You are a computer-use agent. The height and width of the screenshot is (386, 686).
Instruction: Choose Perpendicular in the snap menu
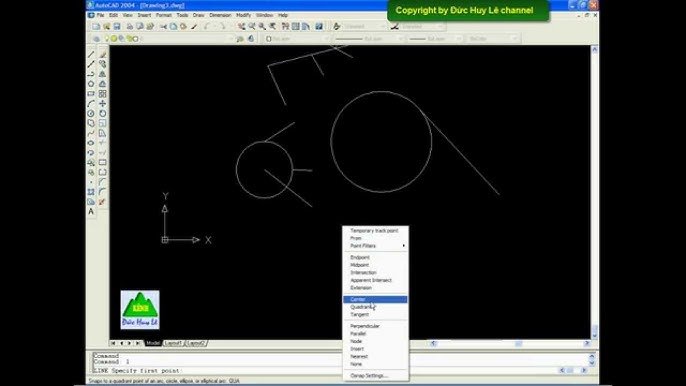pyautogui.click(x=375, y=326)
